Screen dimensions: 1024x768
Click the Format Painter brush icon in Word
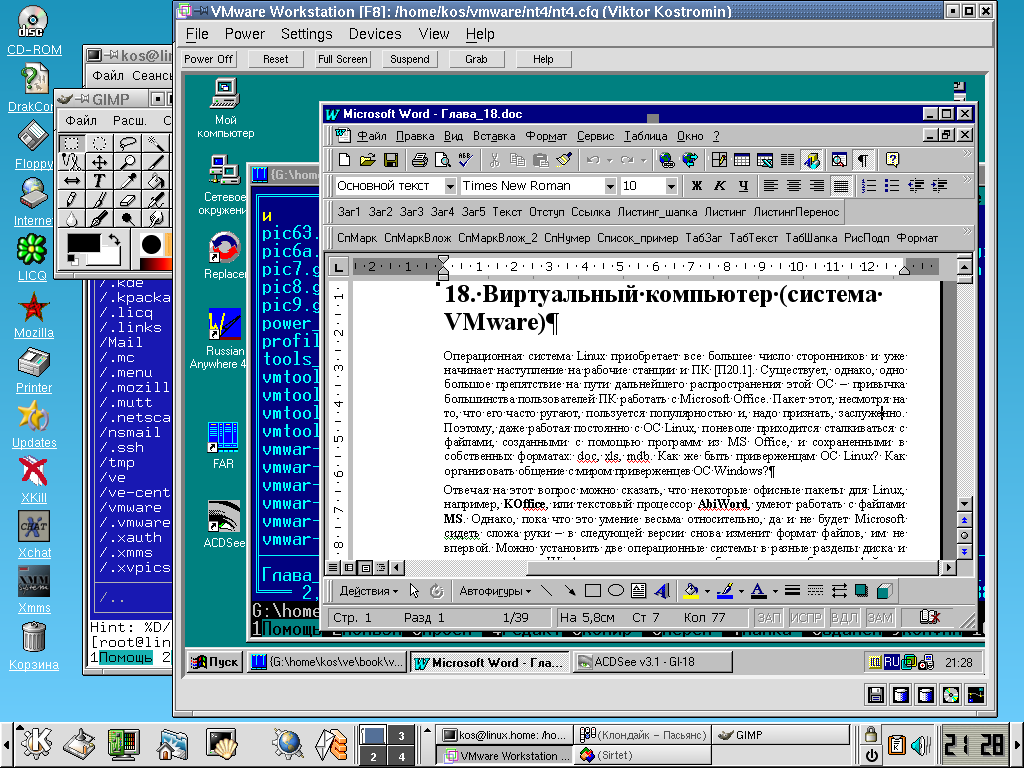click(x=563, y=160)
